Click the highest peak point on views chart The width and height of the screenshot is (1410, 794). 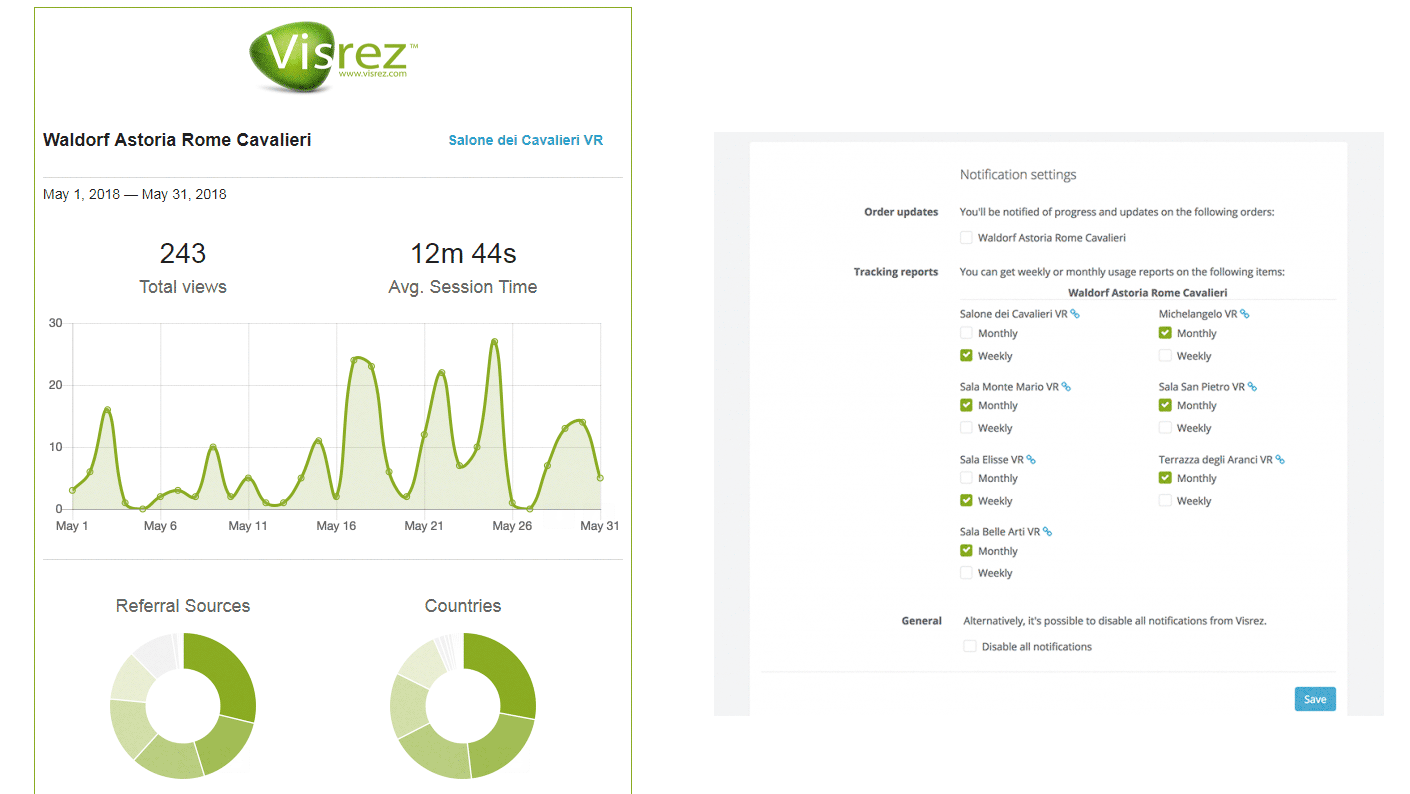click(x=494, y=341)
